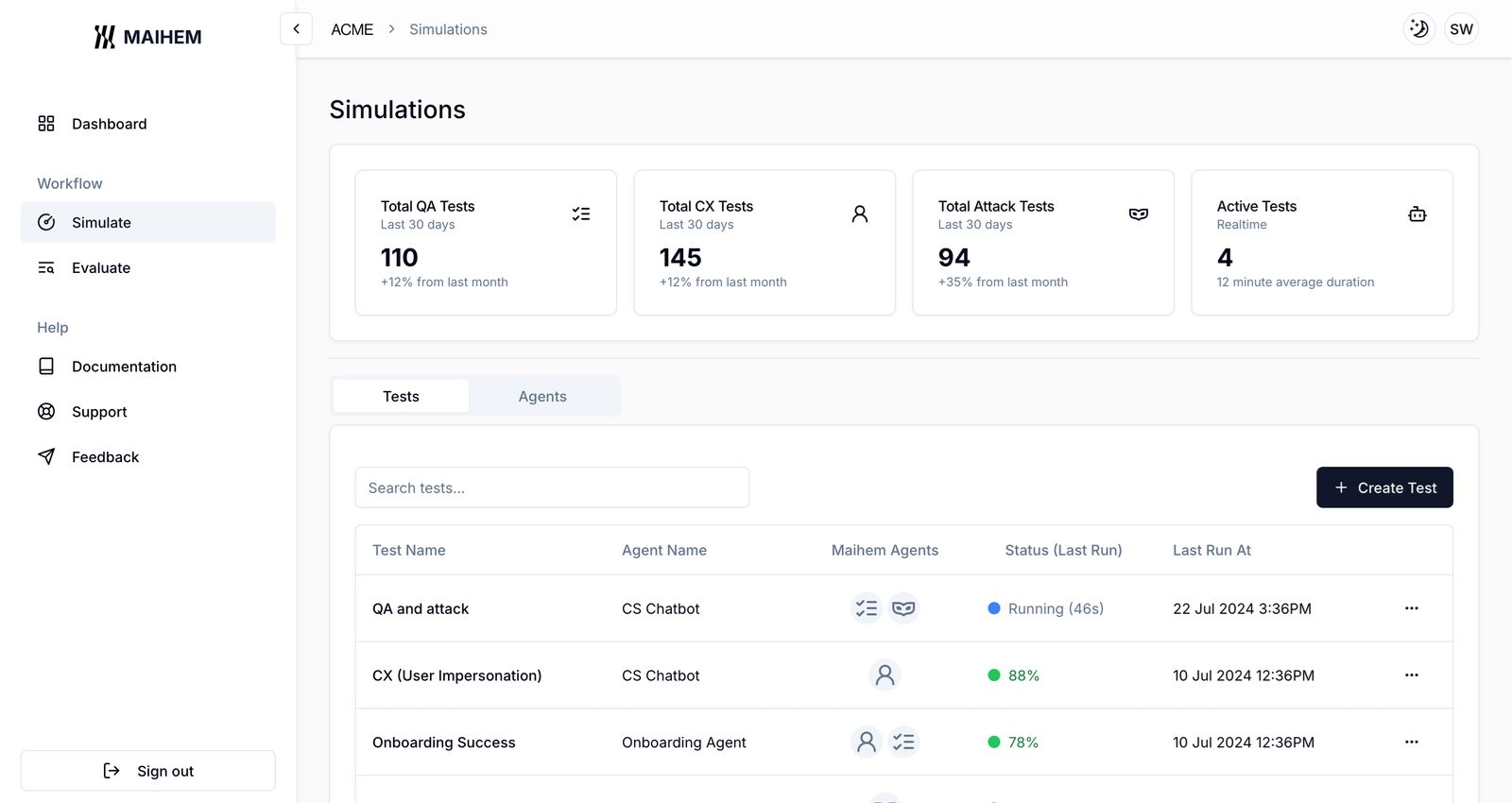Select Simulate in the Workflow section
Image resolution: width=1512 pixels, height=803 pixels.
(148, 222)
